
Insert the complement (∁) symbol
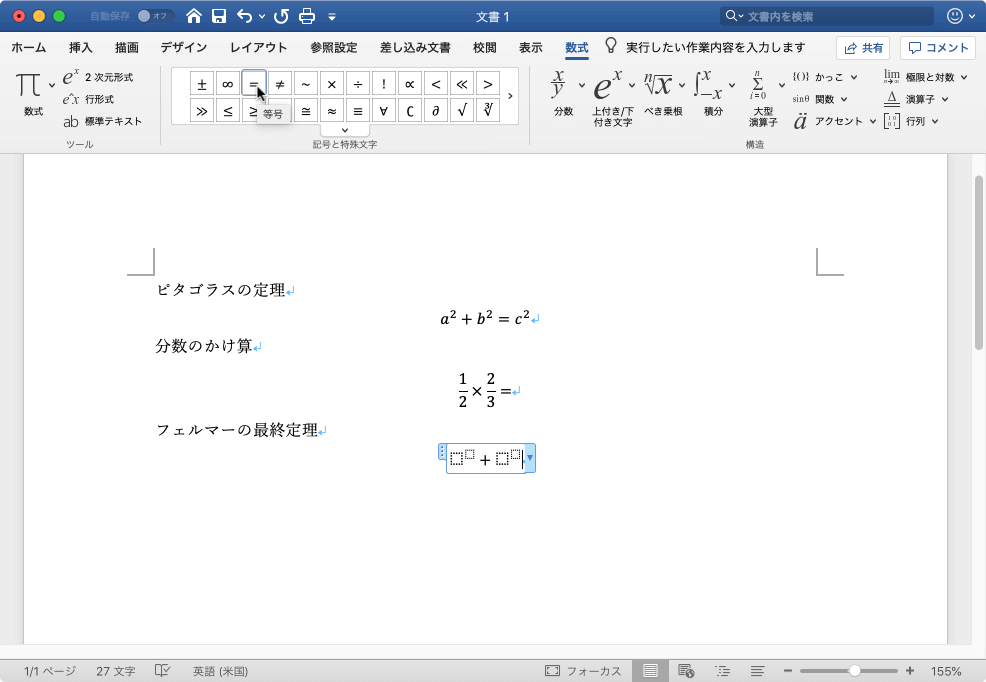click(409, 111)
